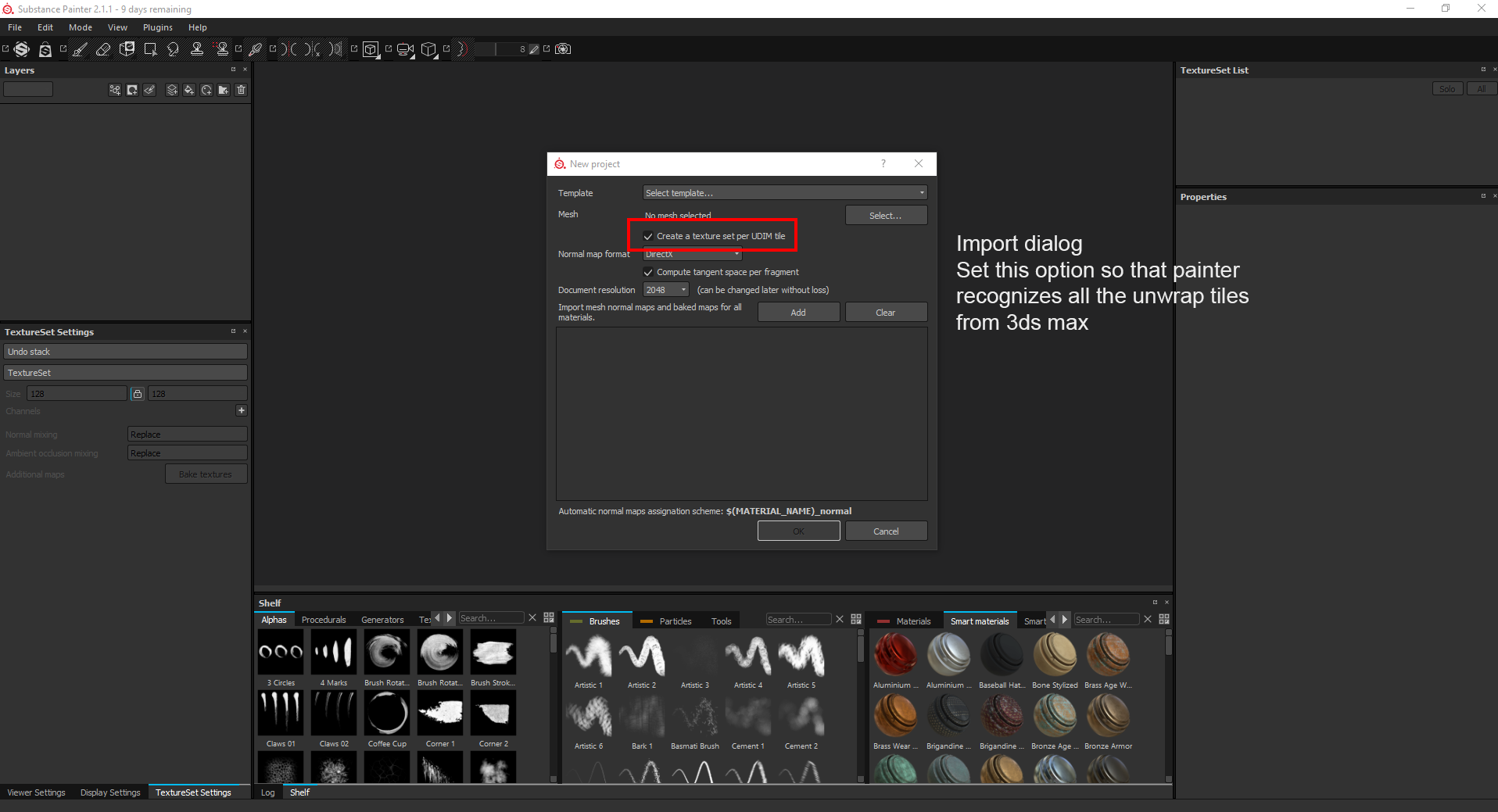
Task: Open the File menu
Action: click(15, 27)
